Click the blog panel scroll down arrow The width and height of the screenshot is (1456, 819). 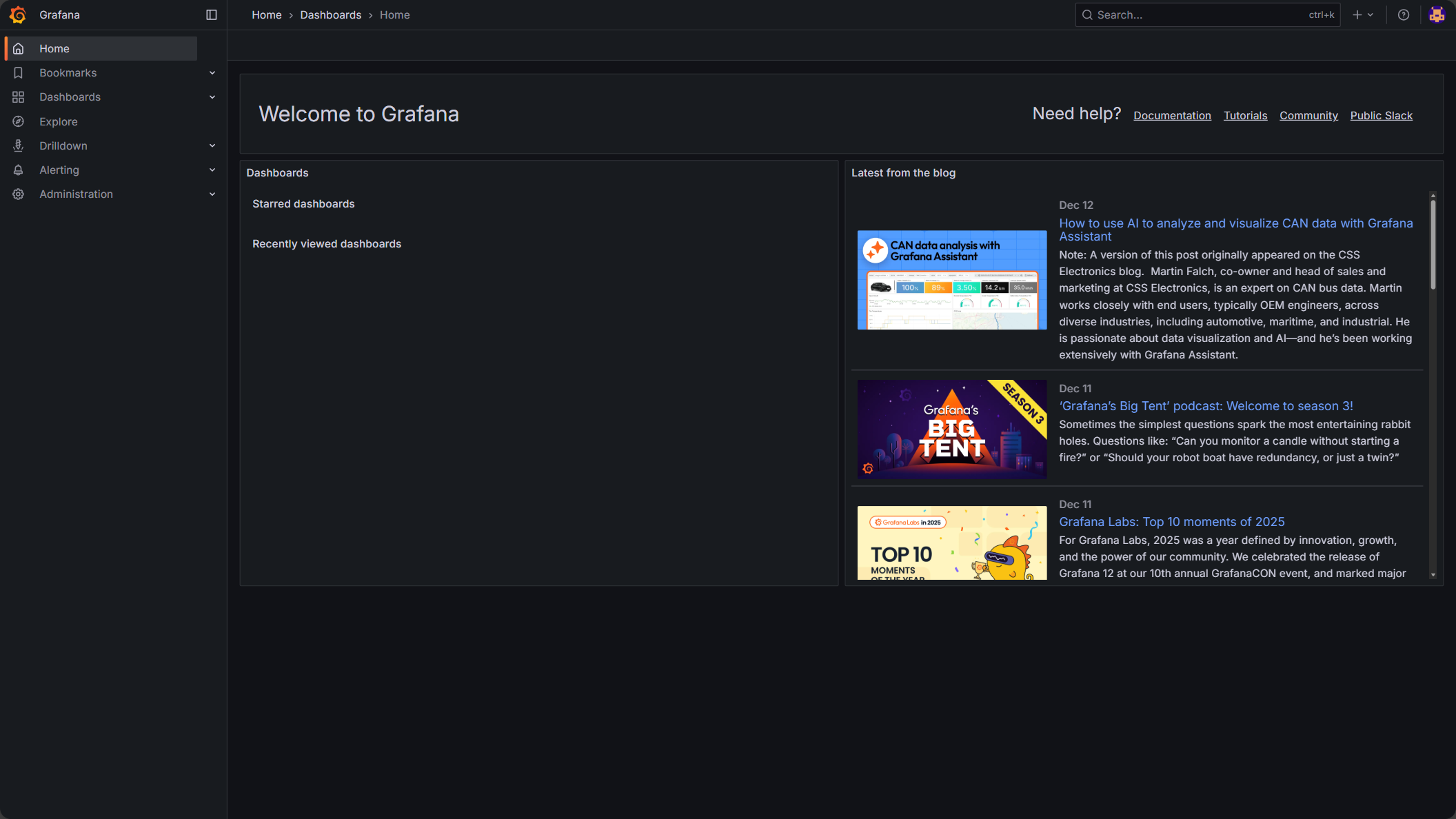pos(1433,575)
